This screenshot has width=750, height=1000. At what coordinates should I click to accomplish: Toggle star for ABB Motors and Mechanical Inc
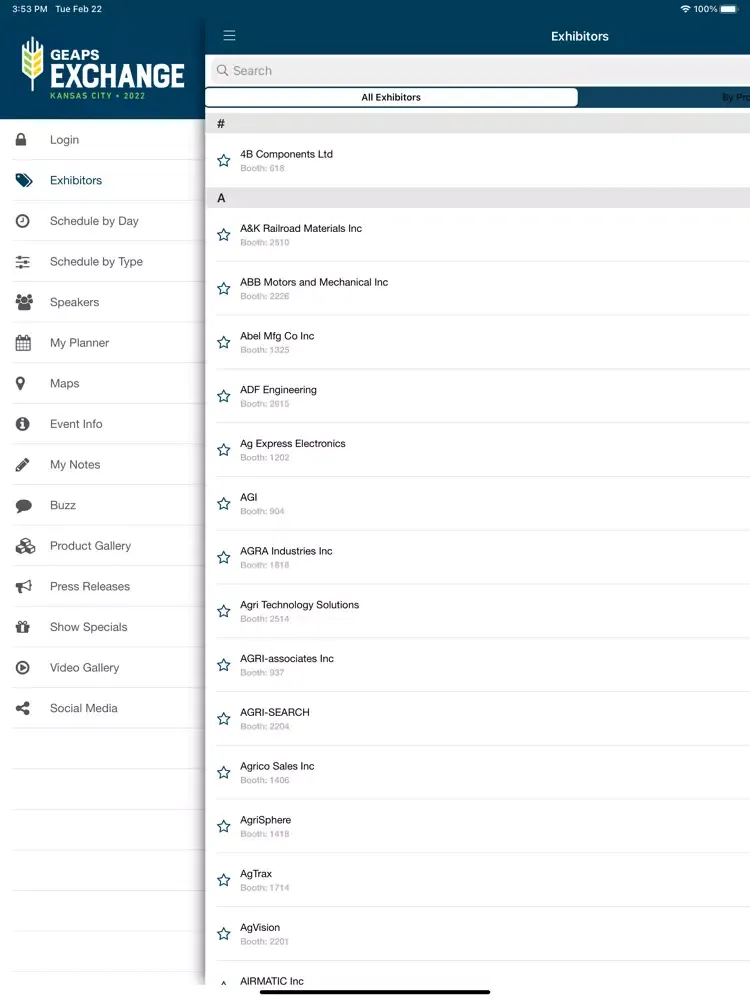pyautogui.click(x=223, y=288)
